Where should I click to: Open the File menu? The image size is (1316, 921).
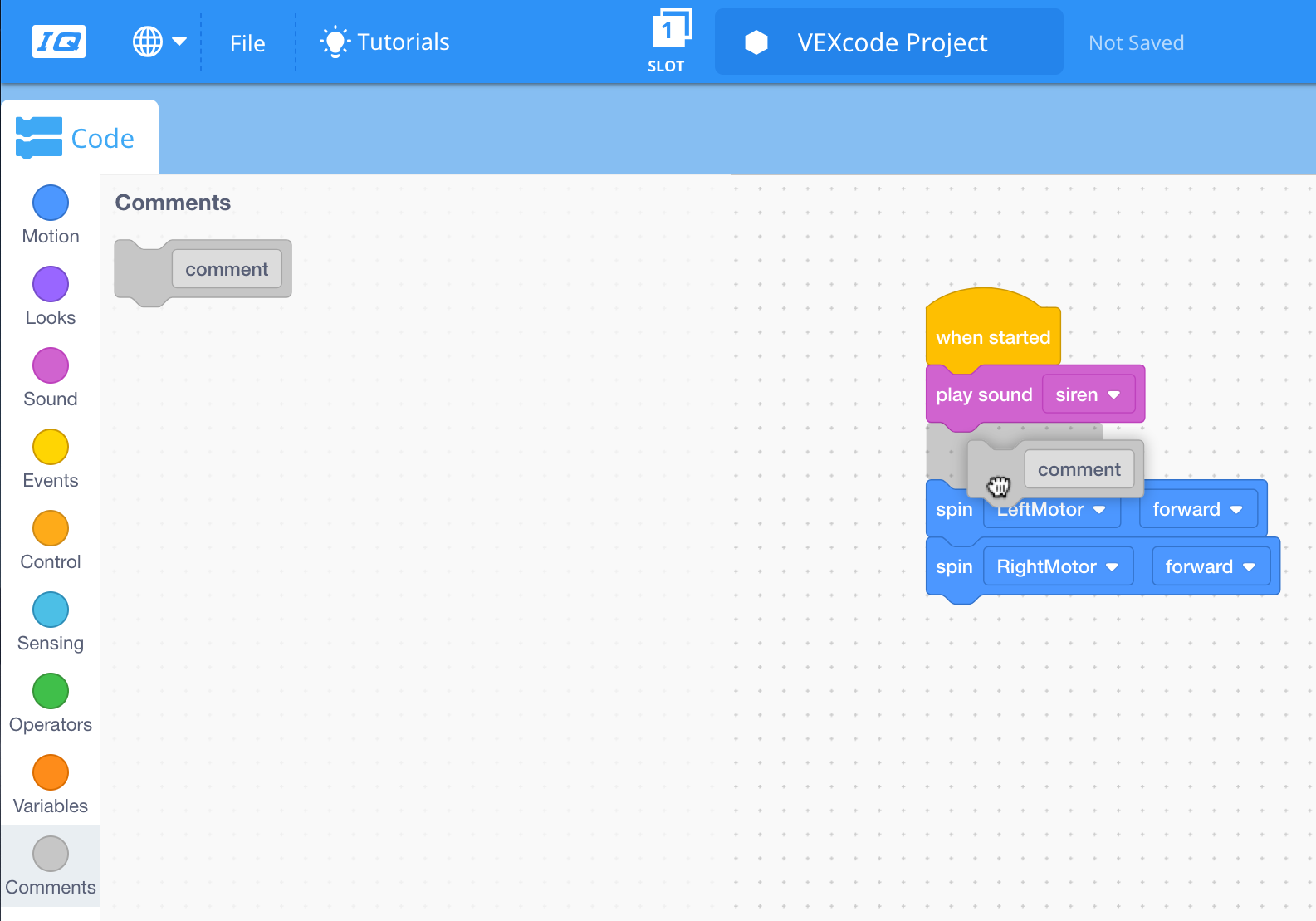point(247,43)
